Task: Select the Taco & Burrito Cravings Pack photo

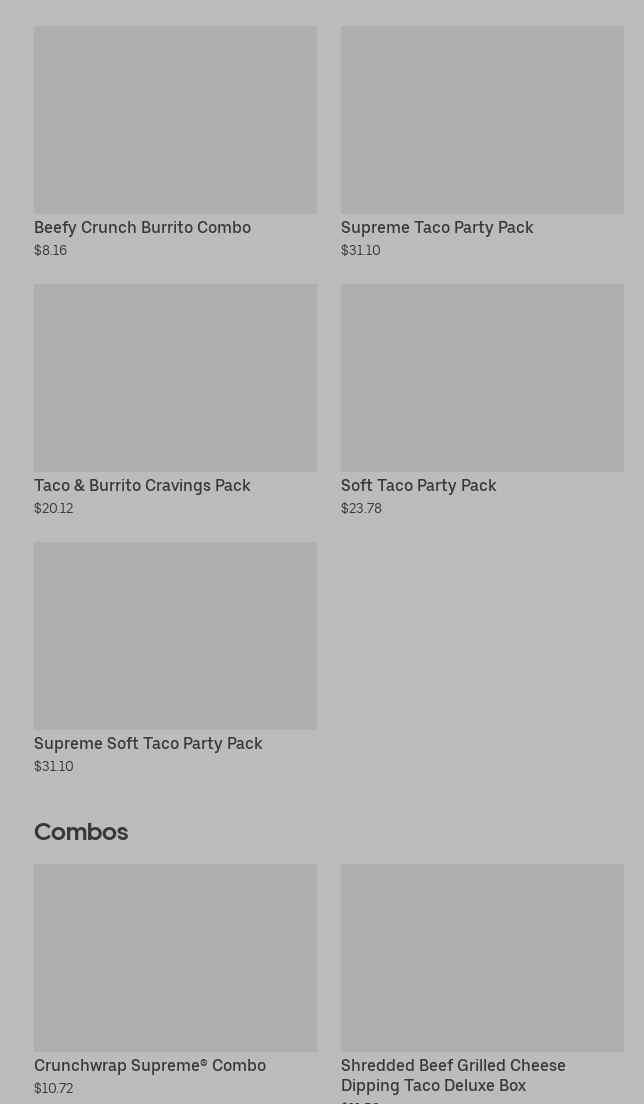Action: (175, 378)
